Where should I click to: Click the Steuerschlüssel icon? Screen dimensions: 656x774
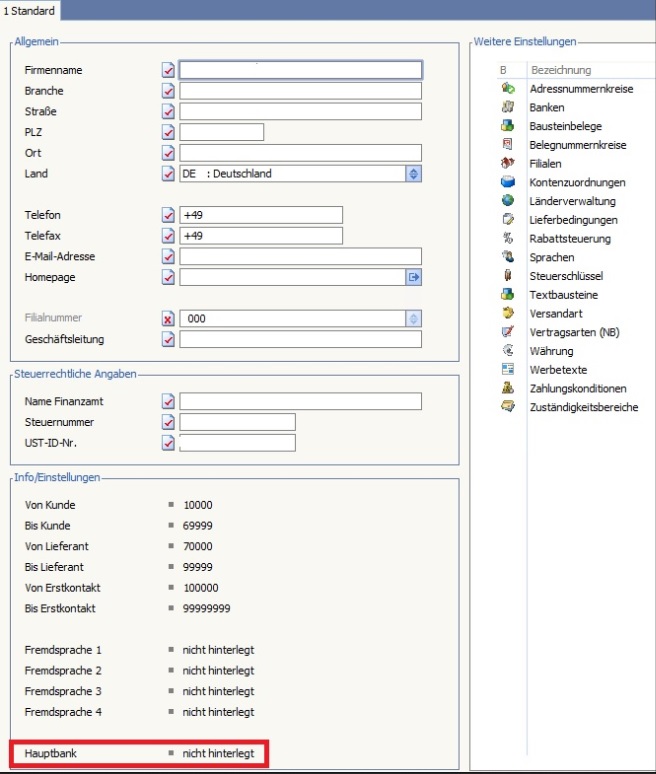pos(507,276)
